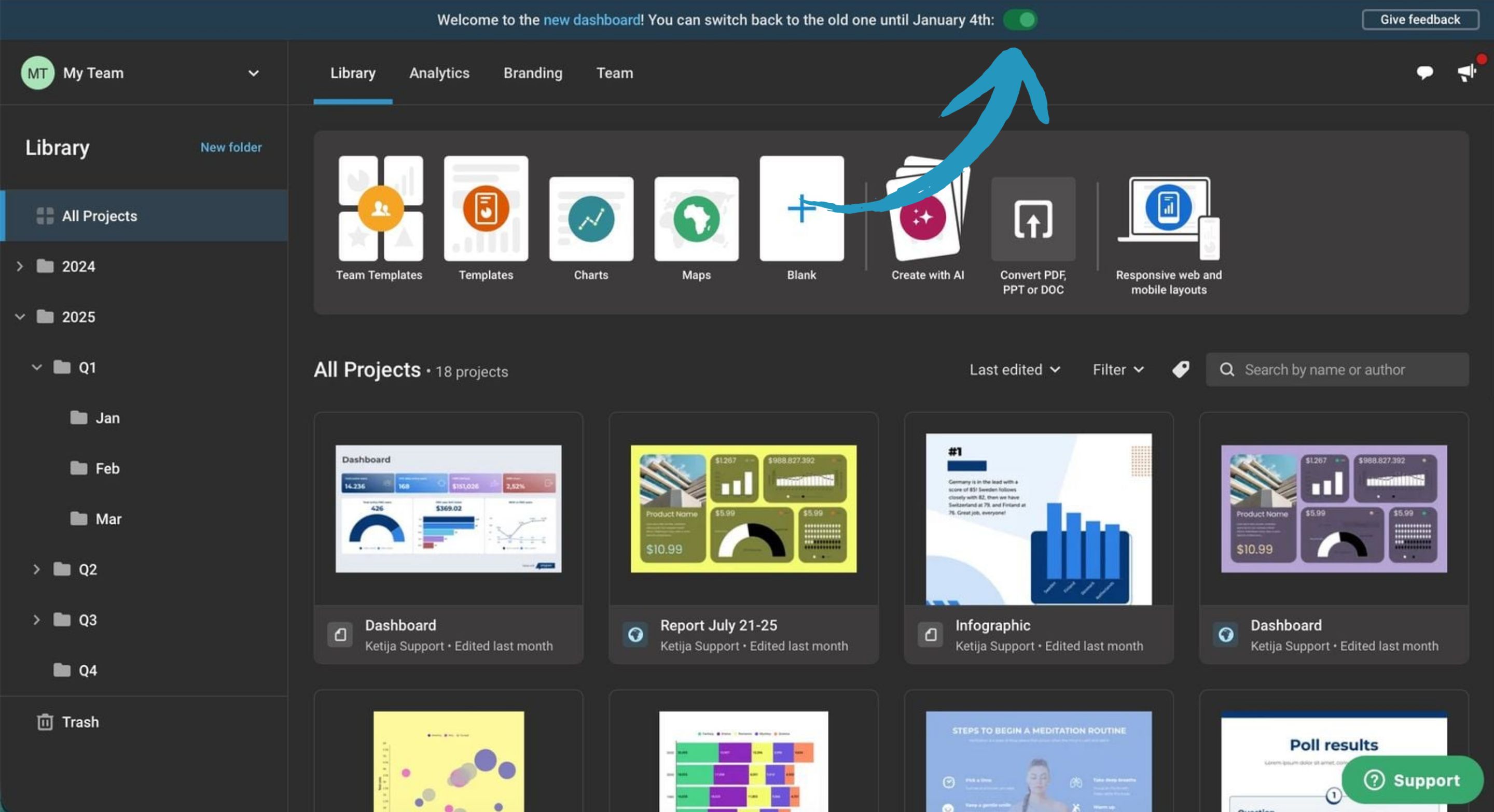Create a new project from Charts
Screen dimensions: 1494x812
590,218
